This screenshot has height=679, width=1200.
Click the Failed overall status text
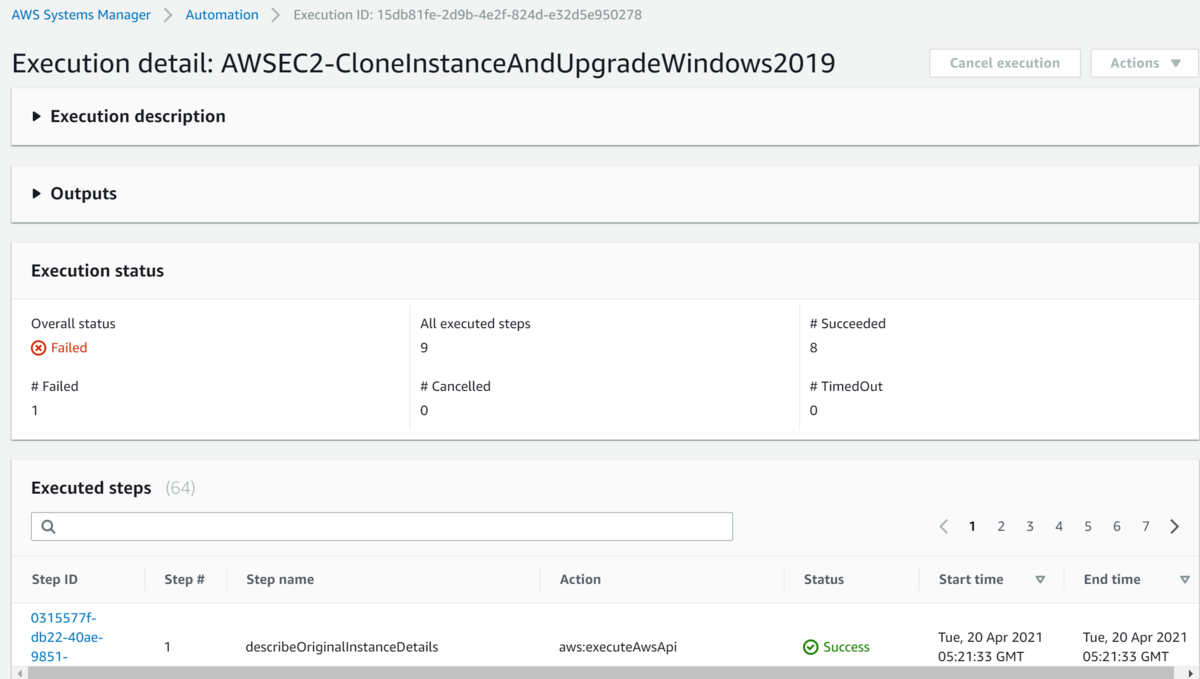click(x=69, y=348)
